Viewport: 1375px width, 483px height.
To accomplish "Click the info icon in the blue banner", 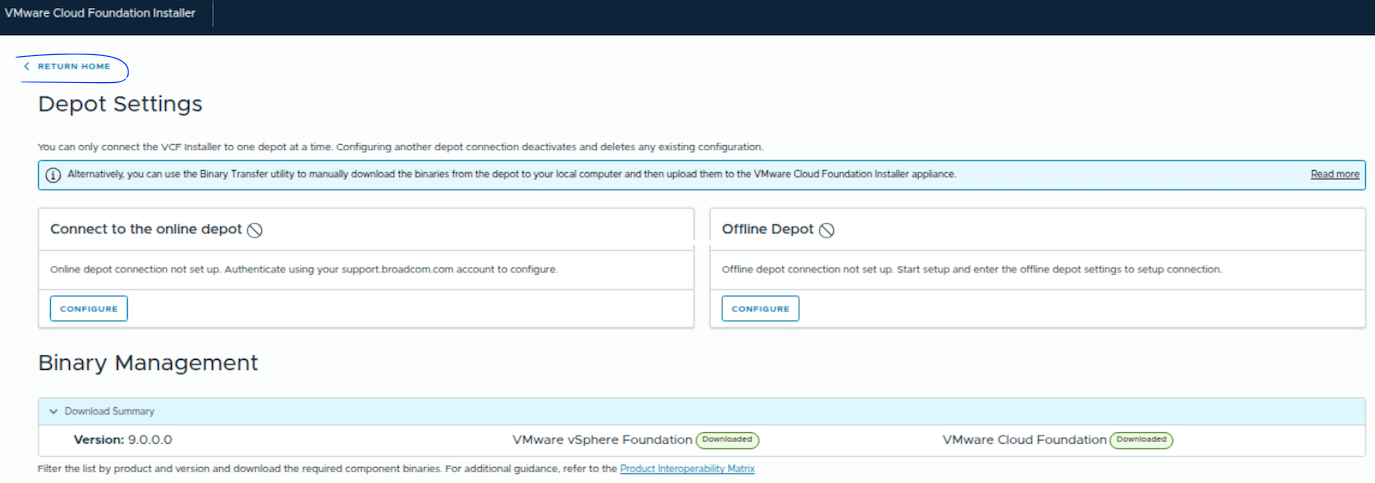I will [x=53, y=174].
